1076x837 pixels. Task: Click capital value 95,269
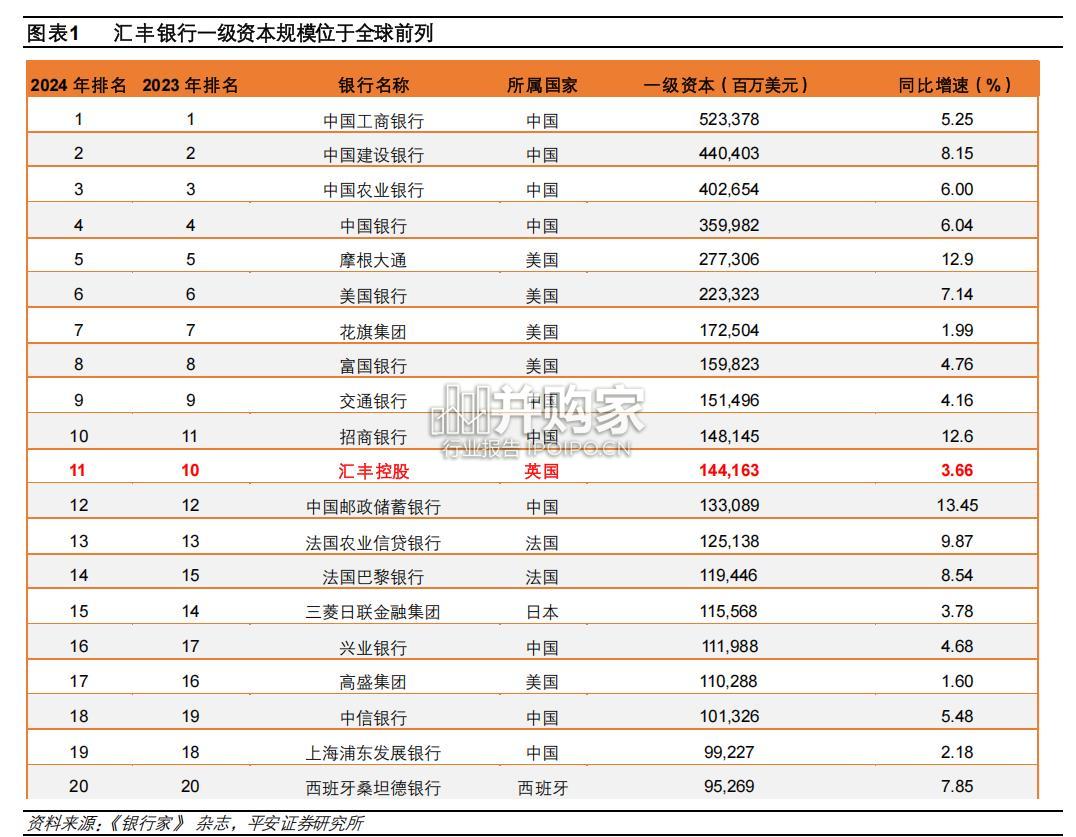click(729, 786)
